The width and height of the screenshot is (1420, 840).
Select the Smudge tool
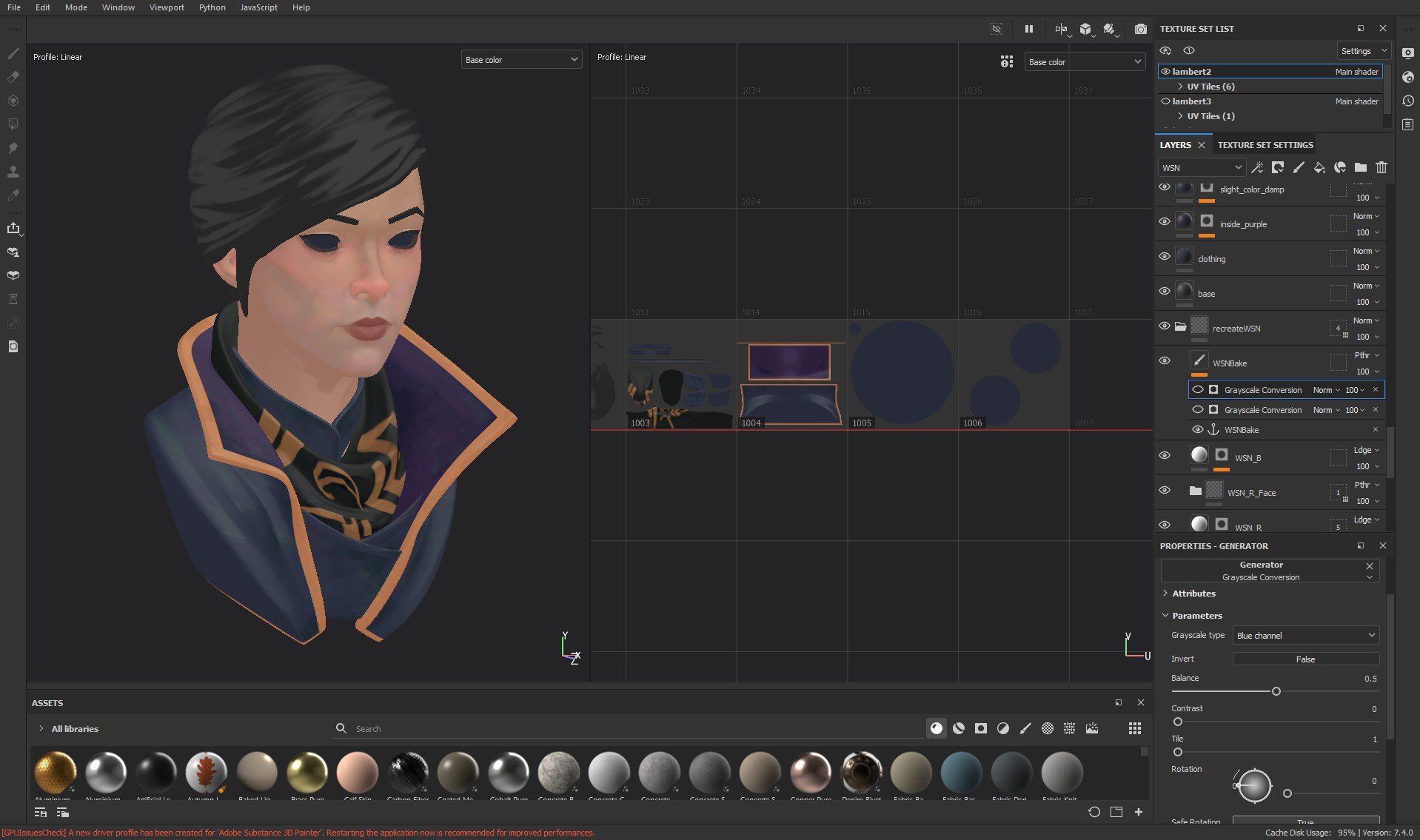point(13,148)
